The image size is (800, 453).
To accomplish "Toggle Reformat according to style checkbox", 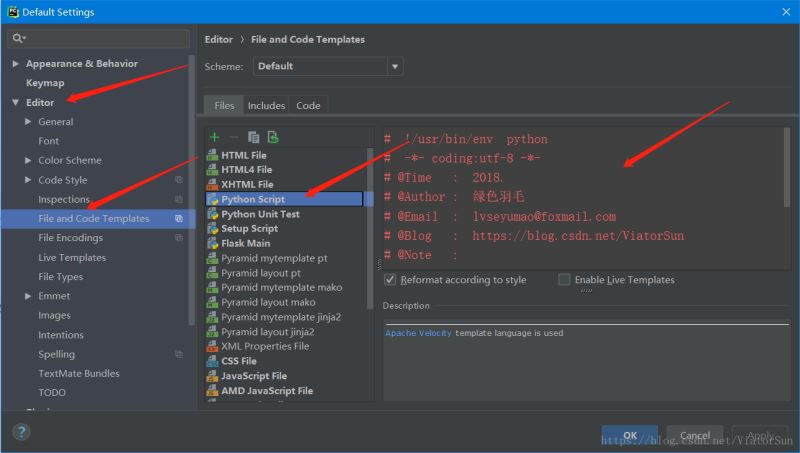I will (x=390, y=280).
